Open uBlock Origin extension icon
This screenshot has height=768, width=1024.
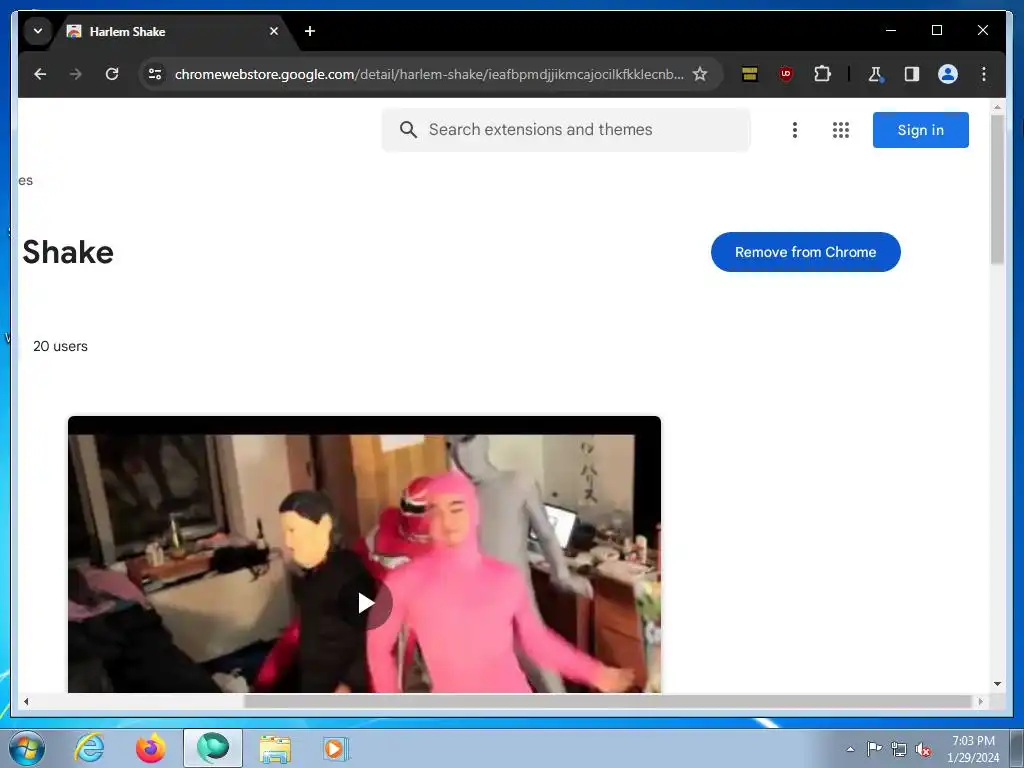click(x=786, y=74)
